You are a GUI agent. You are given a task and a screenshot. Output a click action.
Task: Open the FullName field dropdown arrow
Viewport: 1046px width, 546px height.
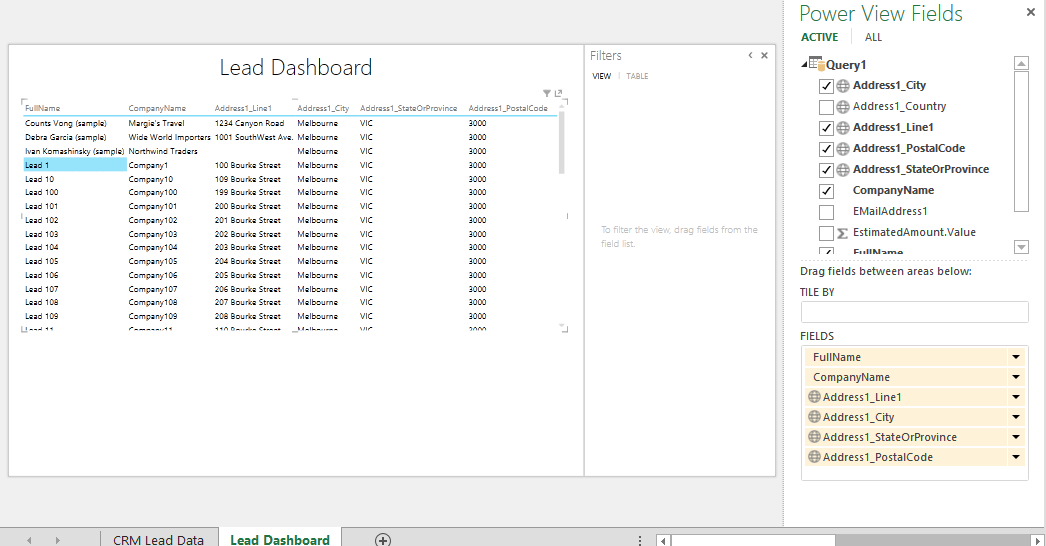coord(1016,357)
